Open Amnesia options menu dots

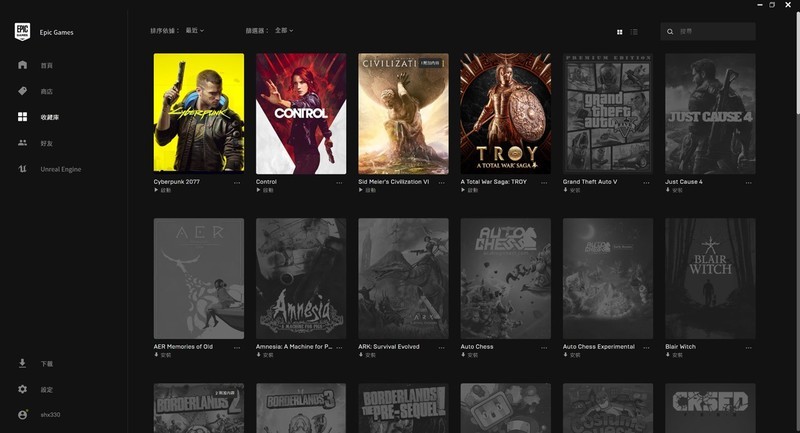[x=339, y=347]
